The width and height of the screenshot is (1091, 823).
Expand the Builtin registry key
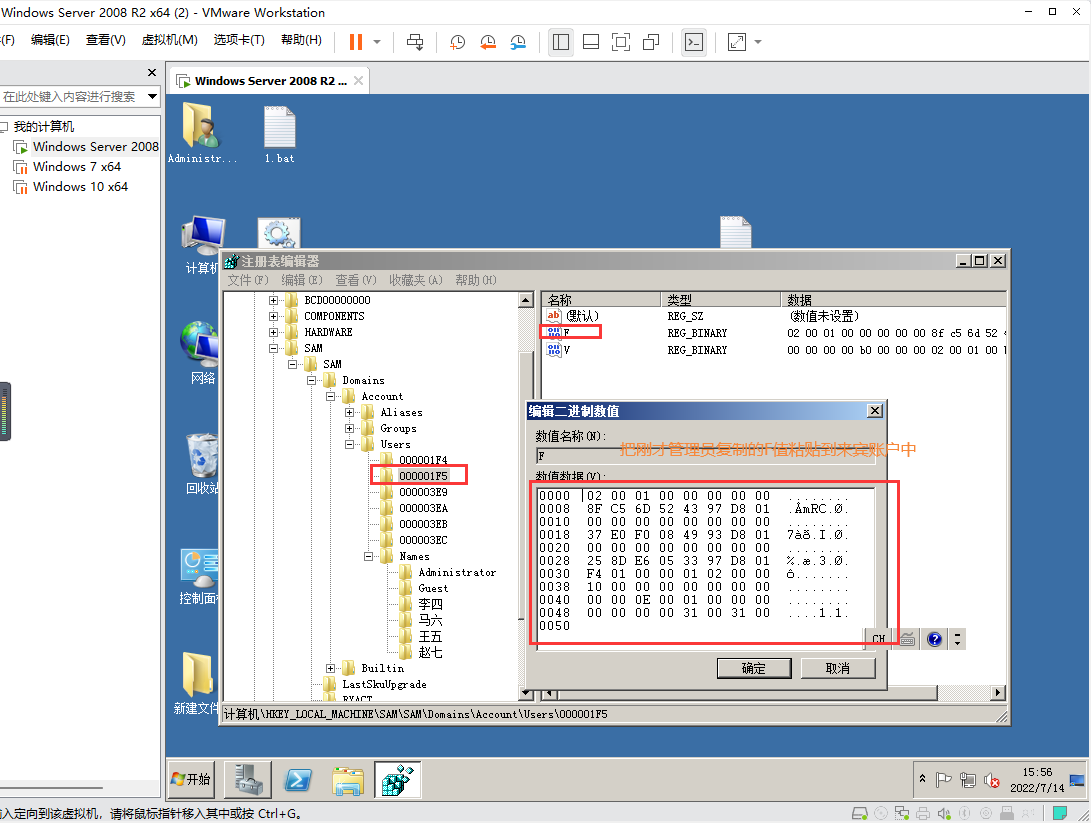[331, 669]
